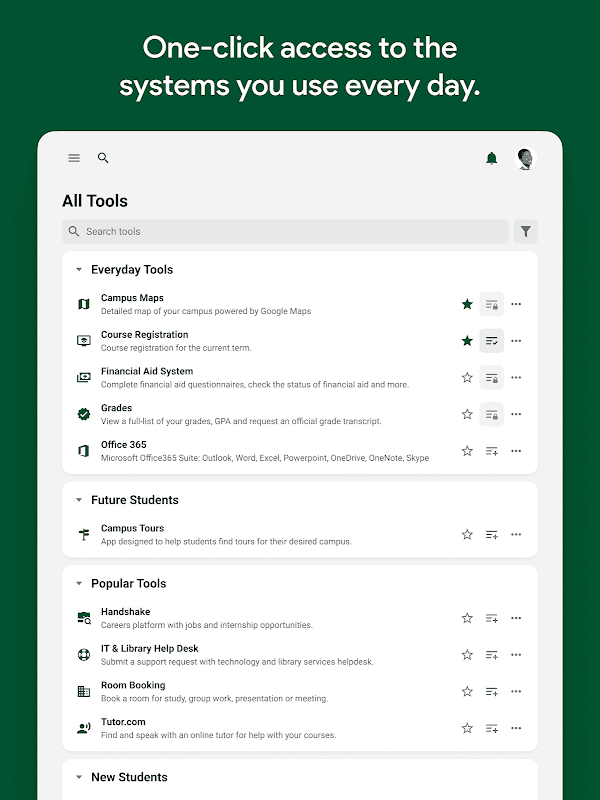Screen dimensions: 600x800
Task: Add IT & Library Help Desk to list
Action: point(491,655)
